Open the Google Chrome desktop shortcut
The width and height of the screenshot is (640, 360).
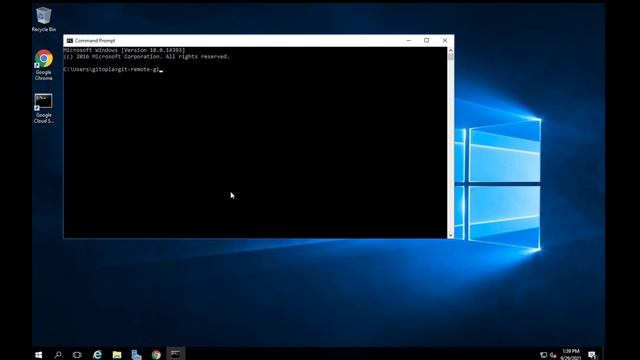pos(44,65)
